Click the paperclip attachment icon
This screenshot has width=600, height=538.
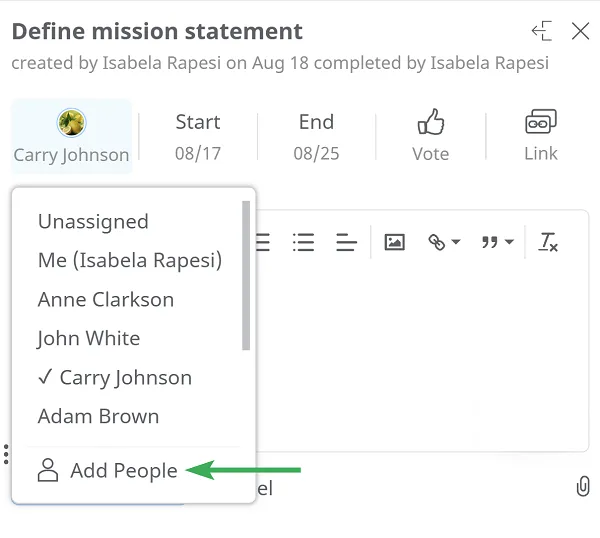tap(583, 486)
